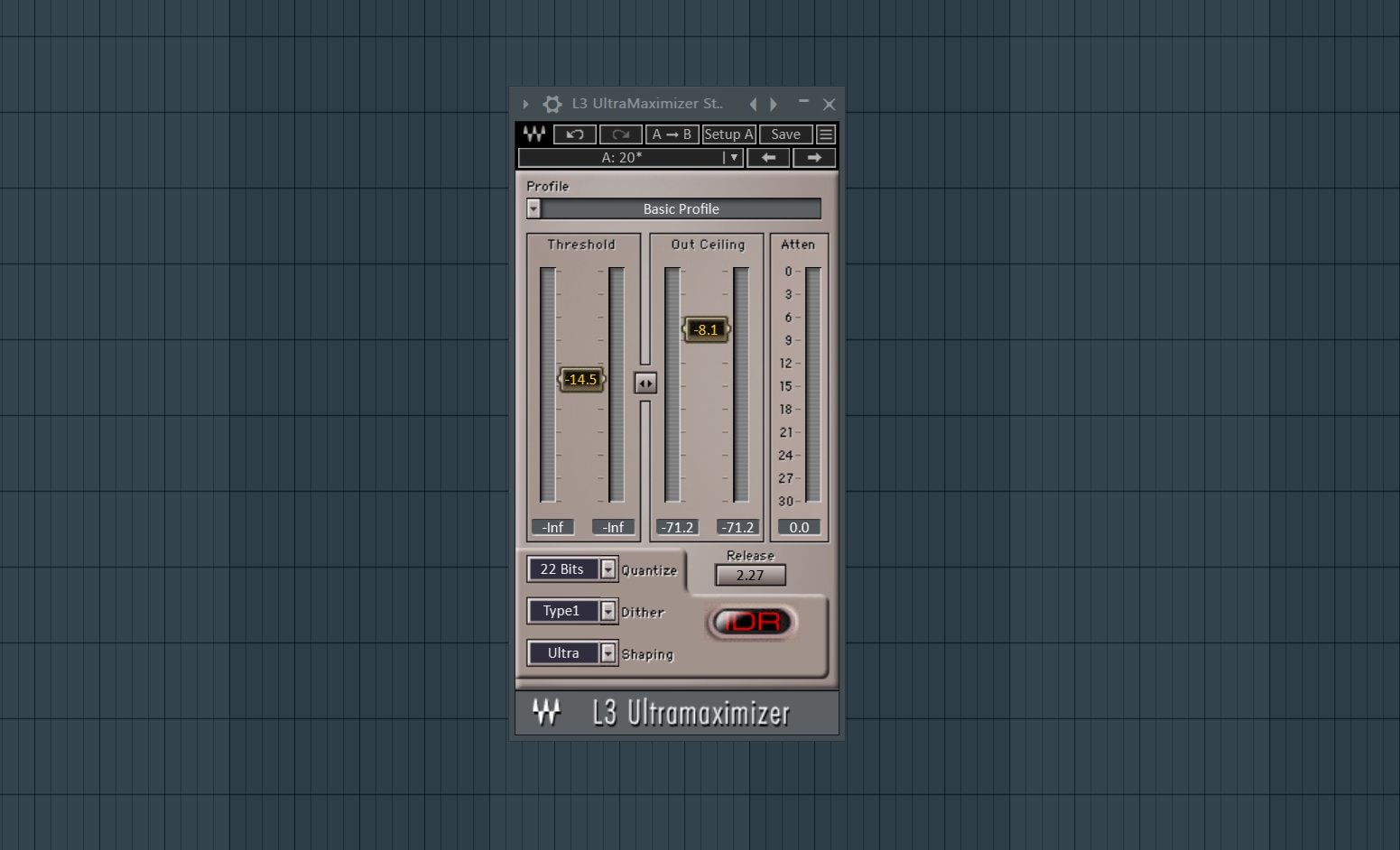This screenshot has height=850, width=1400.
Task: Open the A: 20* preset dropdown
Action: (x=630, y=158)
